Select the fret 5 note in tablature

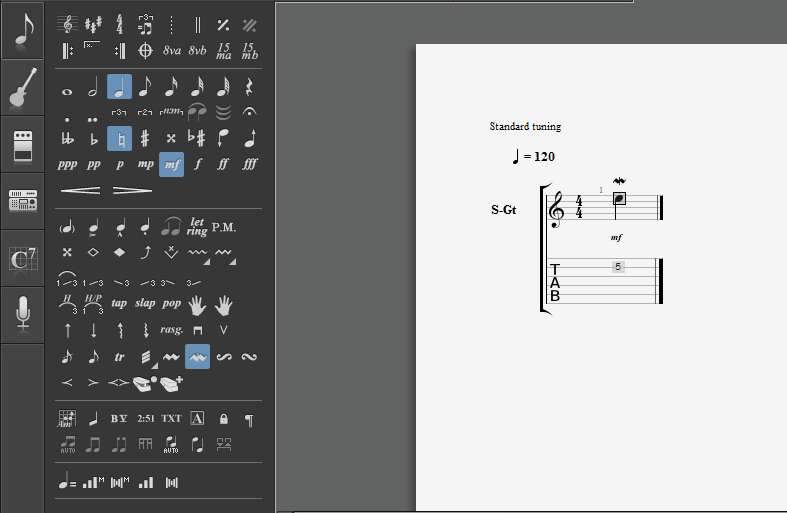[619, 266]
